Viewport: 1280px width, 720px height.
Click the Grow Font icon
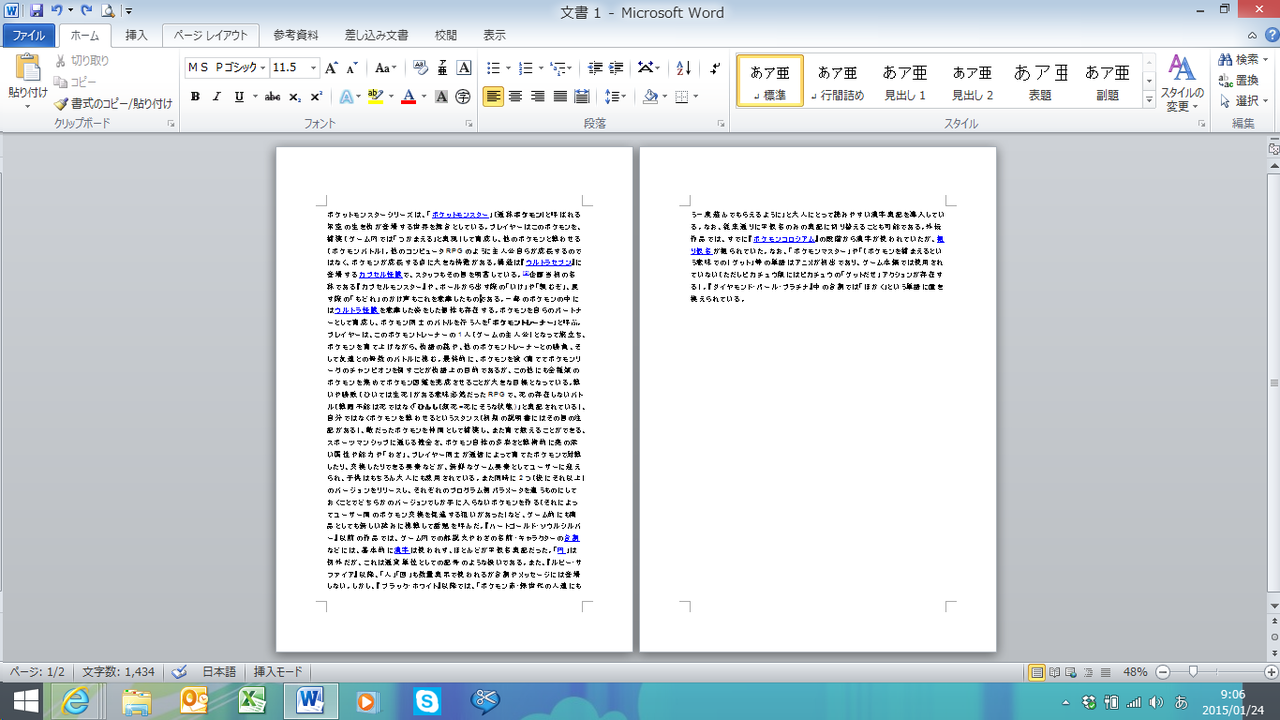click(331, 68)
